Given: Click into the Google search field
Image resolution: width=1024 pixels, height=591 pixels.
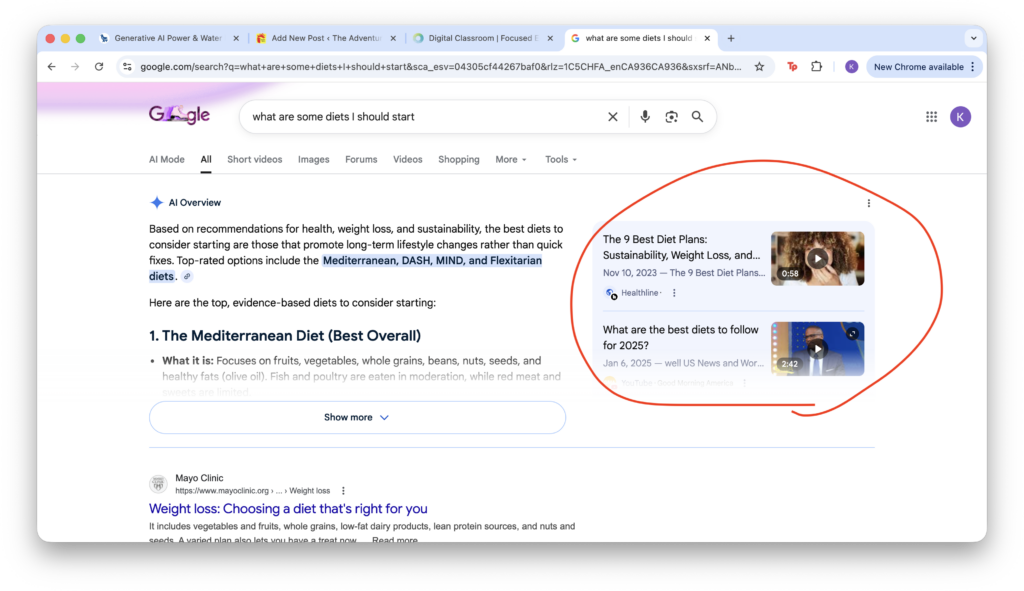Looking at the screenshot, I should [420, 117].
